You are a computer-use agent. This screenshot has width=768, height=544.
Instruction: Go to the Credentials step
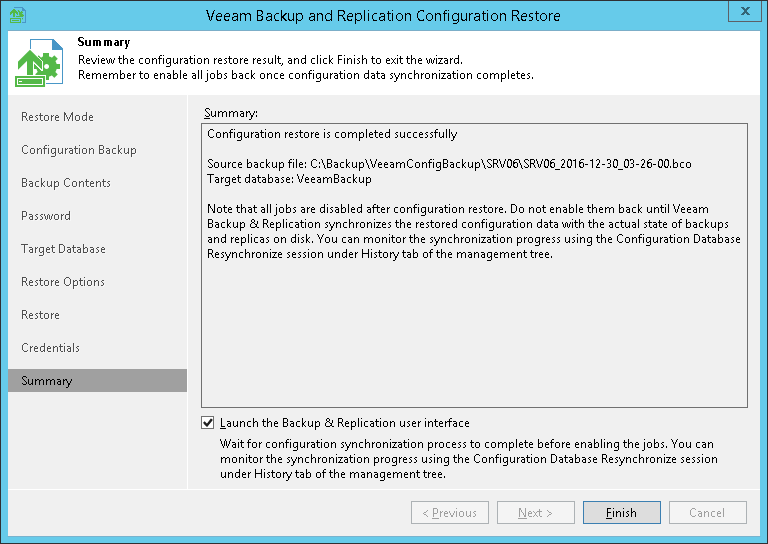point(50,348)
